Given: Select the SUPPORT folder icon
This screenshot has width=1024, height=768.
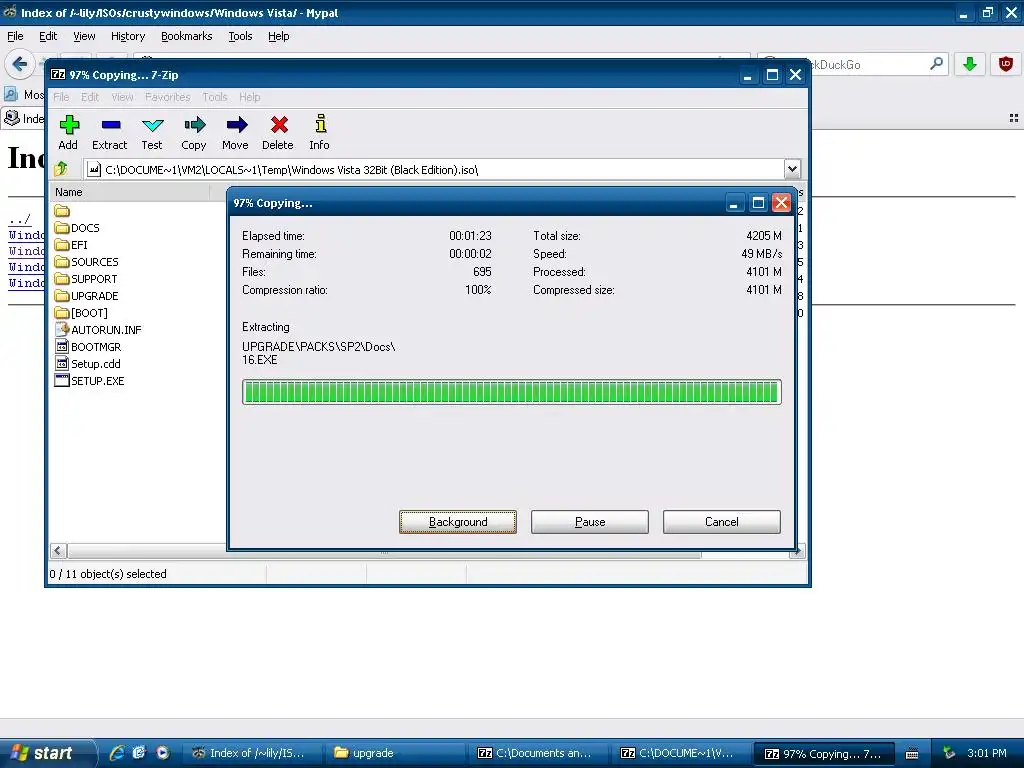Looking at the screenshot, I should [x=62, y=279].
